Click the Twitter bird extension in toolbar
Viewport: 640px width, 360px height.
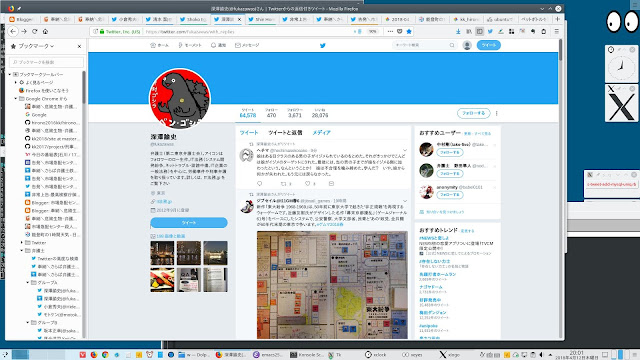[490, 31]
